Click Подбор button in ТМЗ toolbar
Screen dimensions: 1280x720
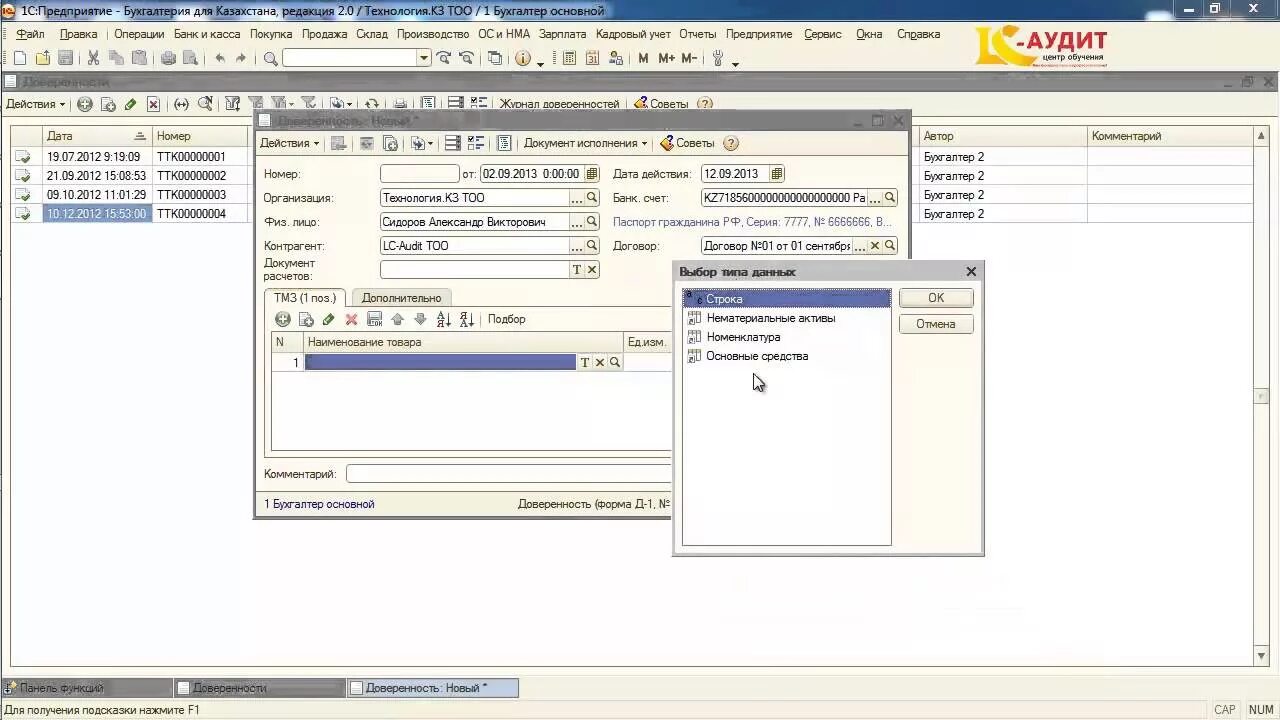pyautogui.click(x=506, y=319)
